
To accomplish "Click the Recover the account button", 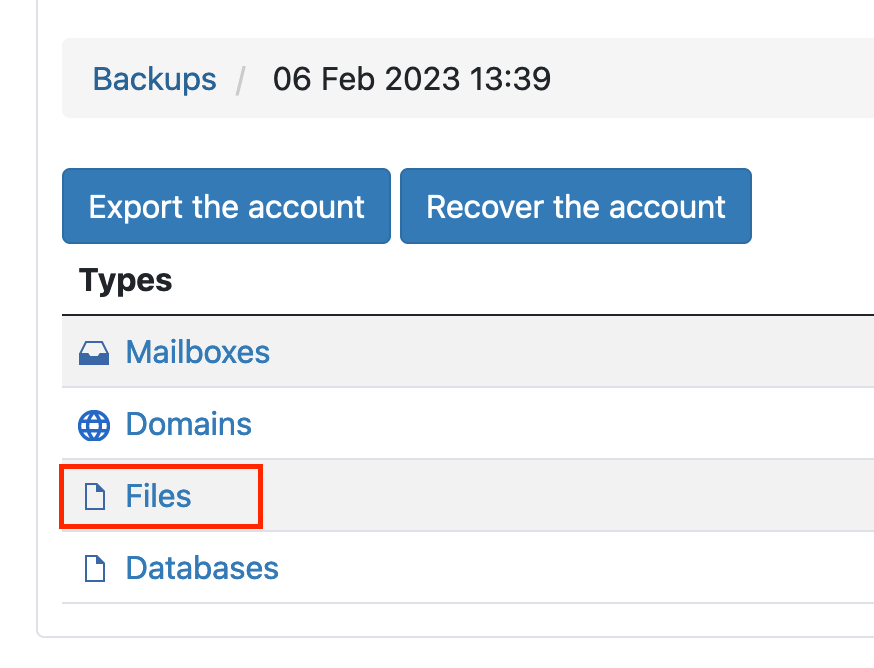I will click(575, 206).
